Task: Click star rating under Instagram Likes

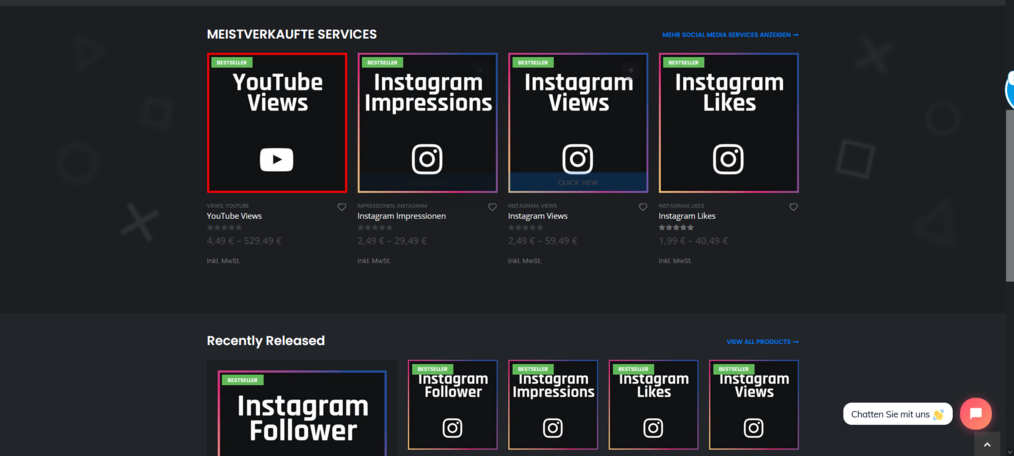Action: point(676,228)
